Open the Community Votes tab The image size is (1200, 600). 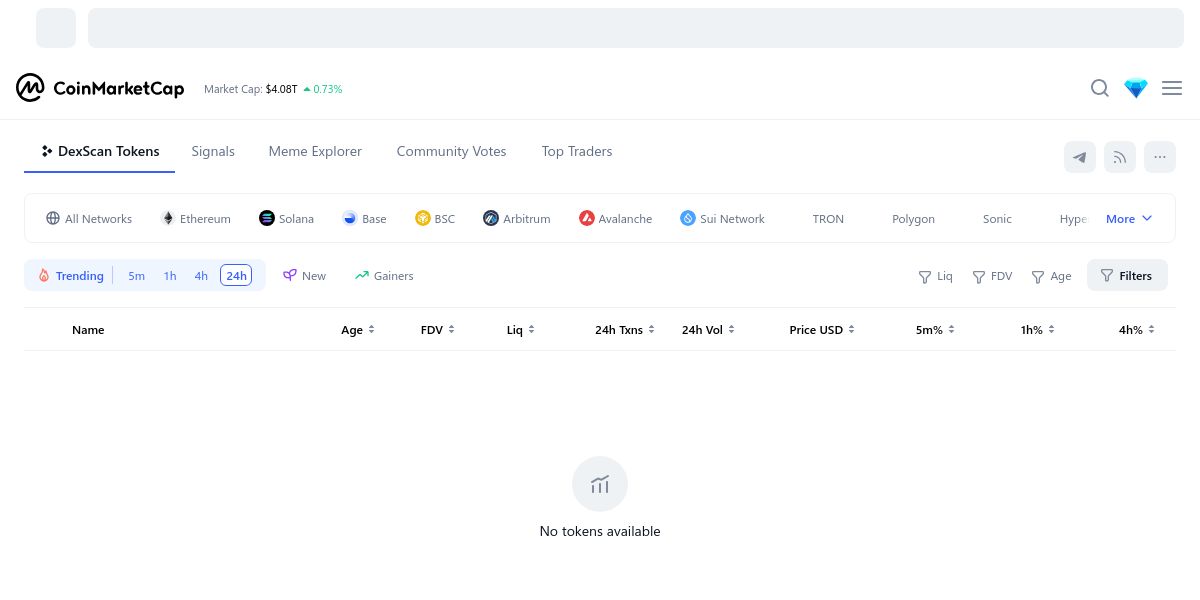click(451, 151)
